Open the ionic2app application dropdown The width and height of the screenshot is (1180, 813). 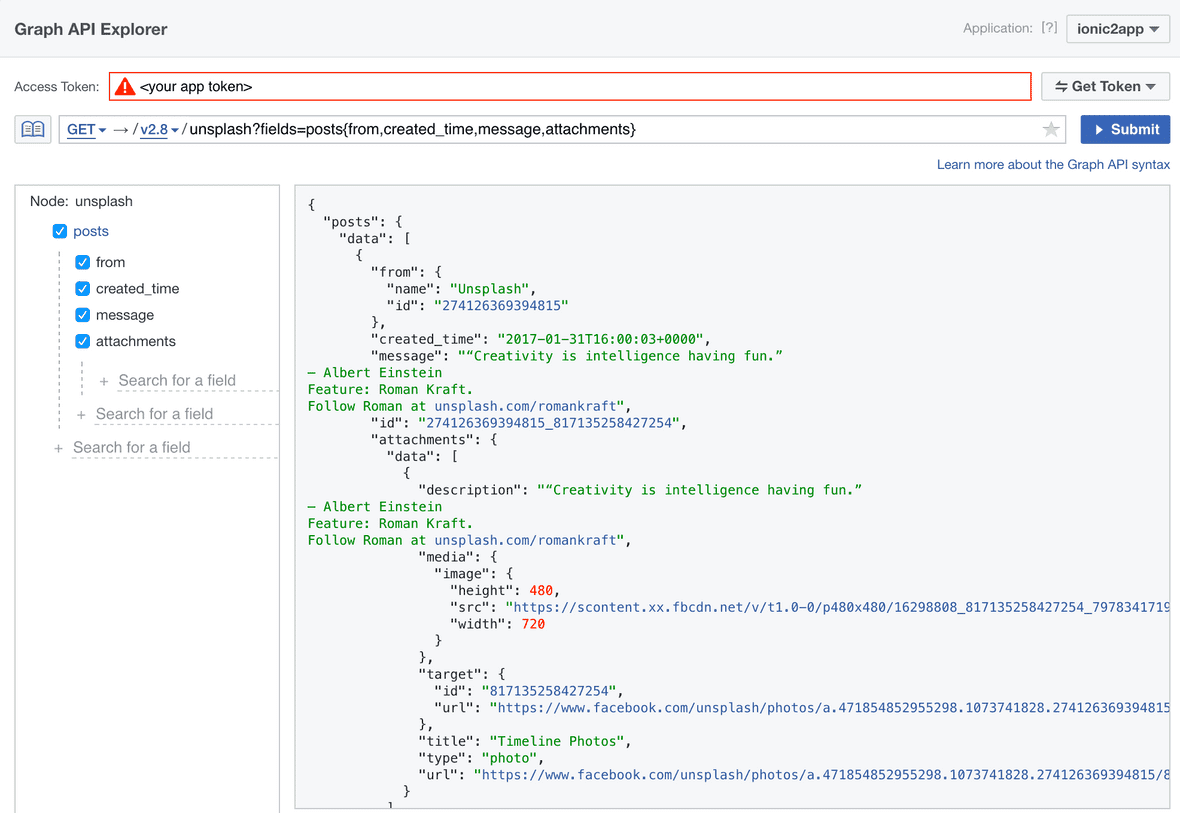[1117, 29]
